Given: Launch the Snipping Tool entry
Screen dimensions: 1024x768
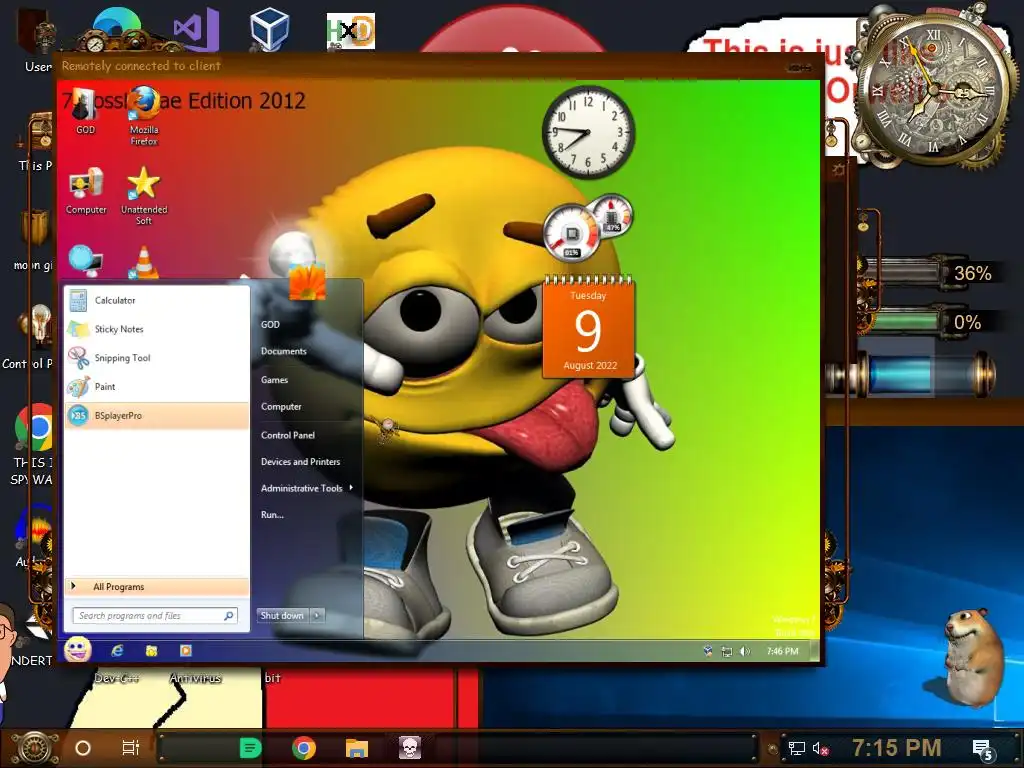Looking at the screenshot, I should click(157, 358).
